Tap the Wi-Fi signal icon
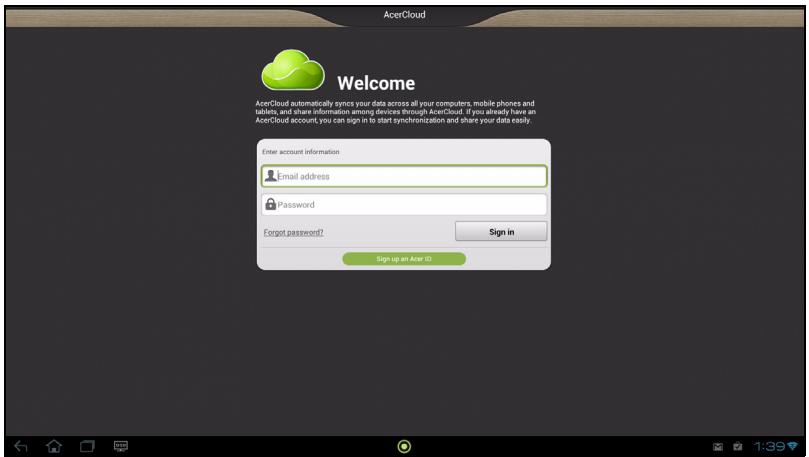This screenshot has width=809, height=457. coord(792,446)
